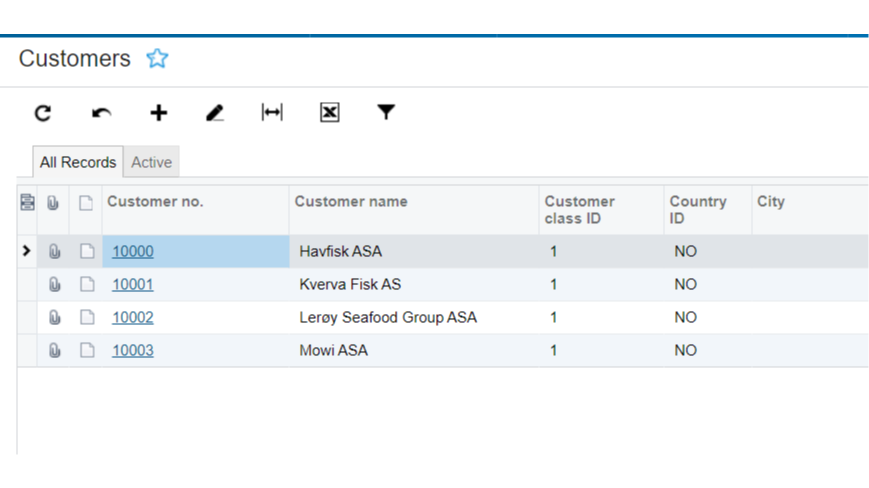Click the Edit pencil icon

tap(215, 113)
